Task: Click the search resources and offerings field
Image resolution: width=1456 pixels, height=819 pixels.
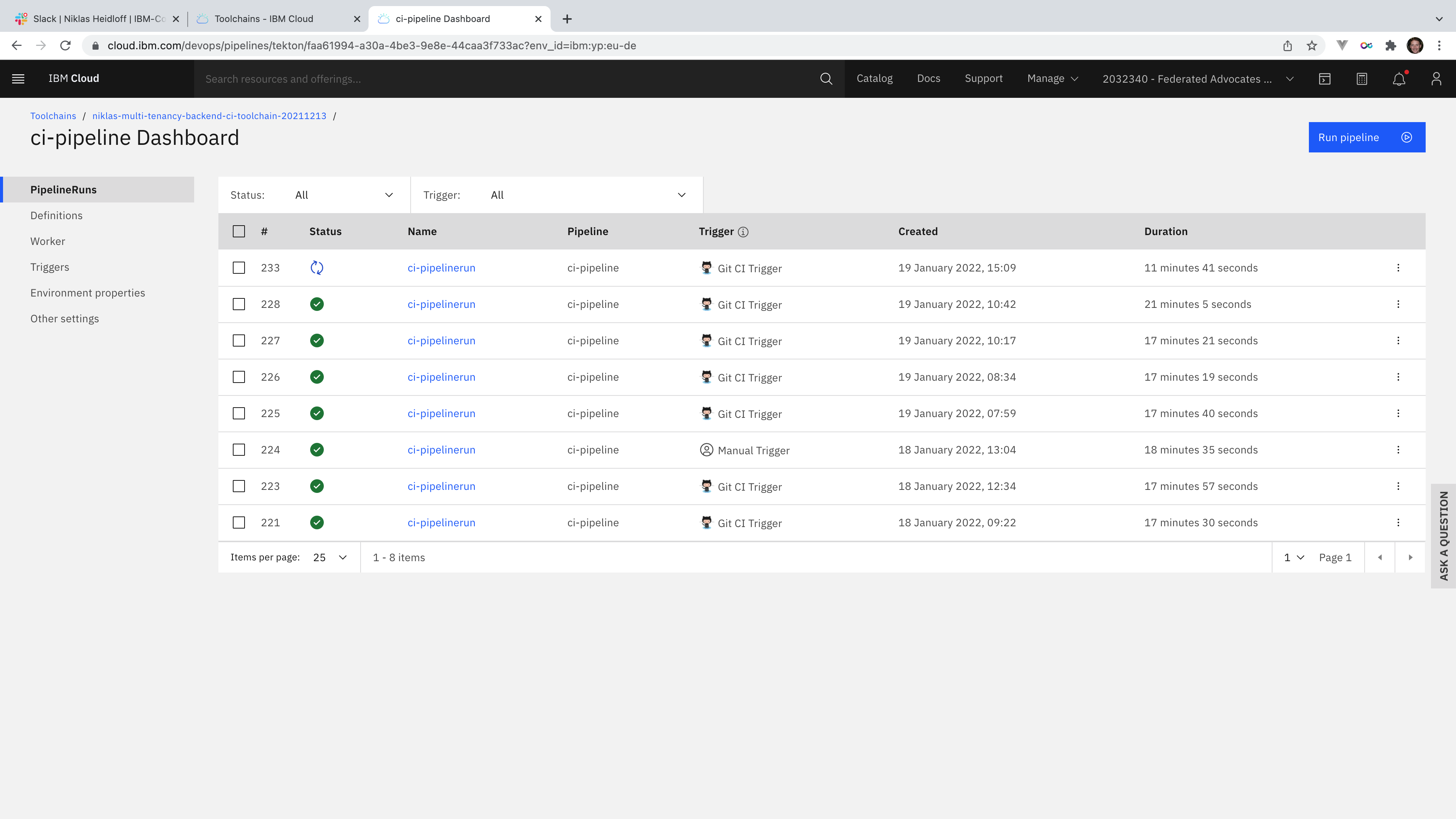Action: (509, 78)
